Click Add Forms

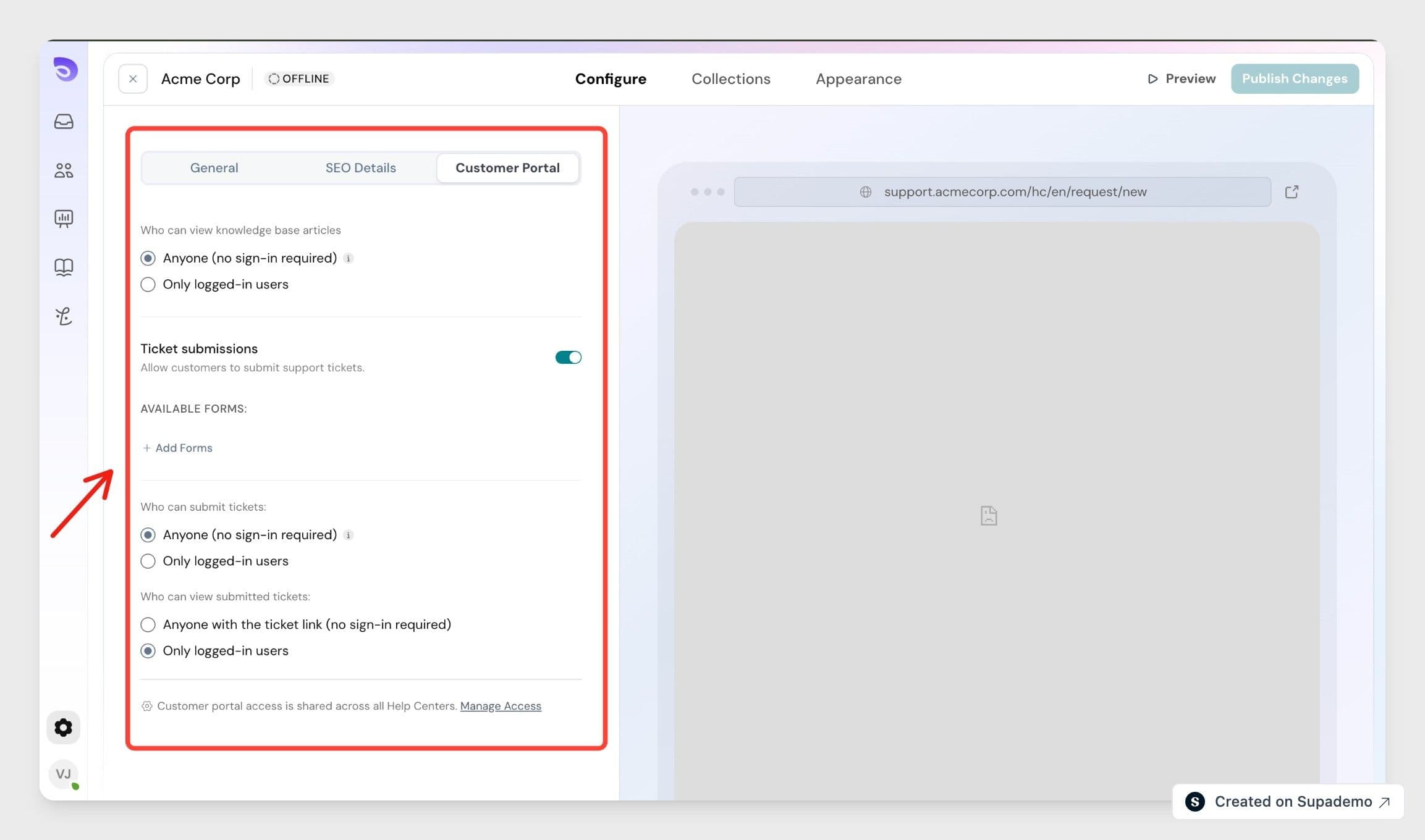click(177, 448)
